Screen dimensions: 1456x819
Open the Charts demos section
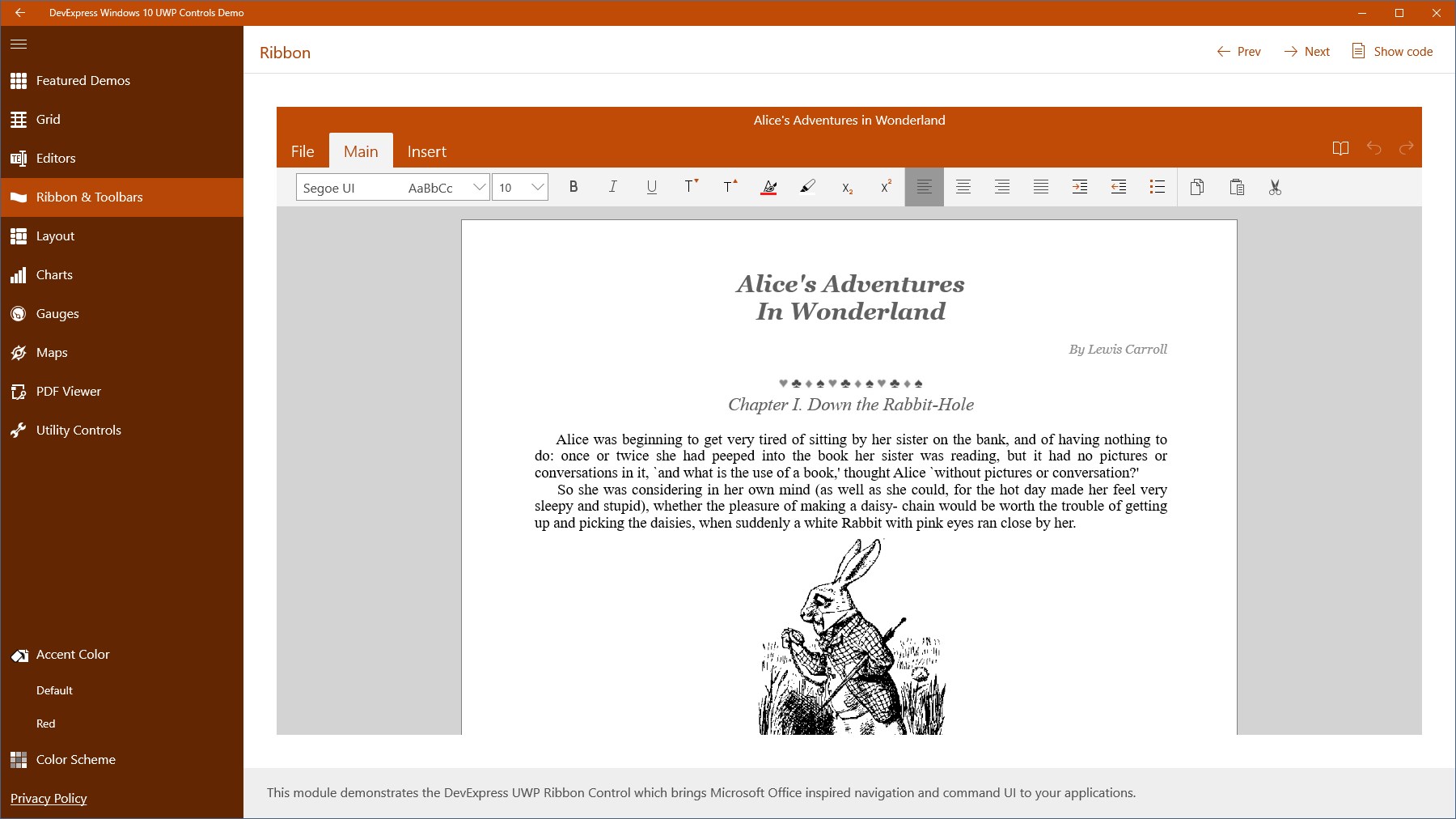pos(122,275)
